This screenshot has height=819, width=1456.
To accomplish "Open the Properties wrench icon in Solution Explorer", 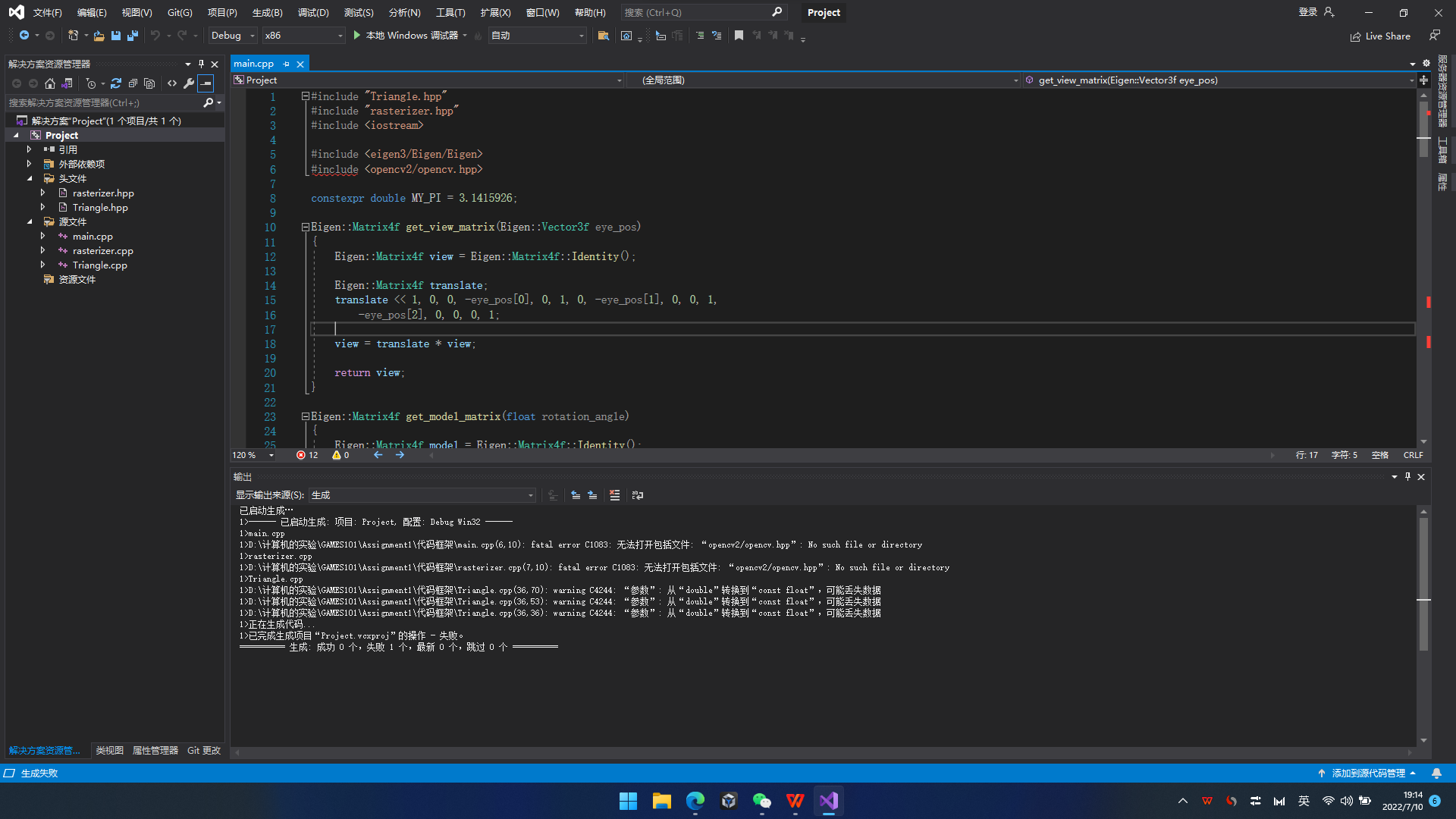I will click(189, 83).
